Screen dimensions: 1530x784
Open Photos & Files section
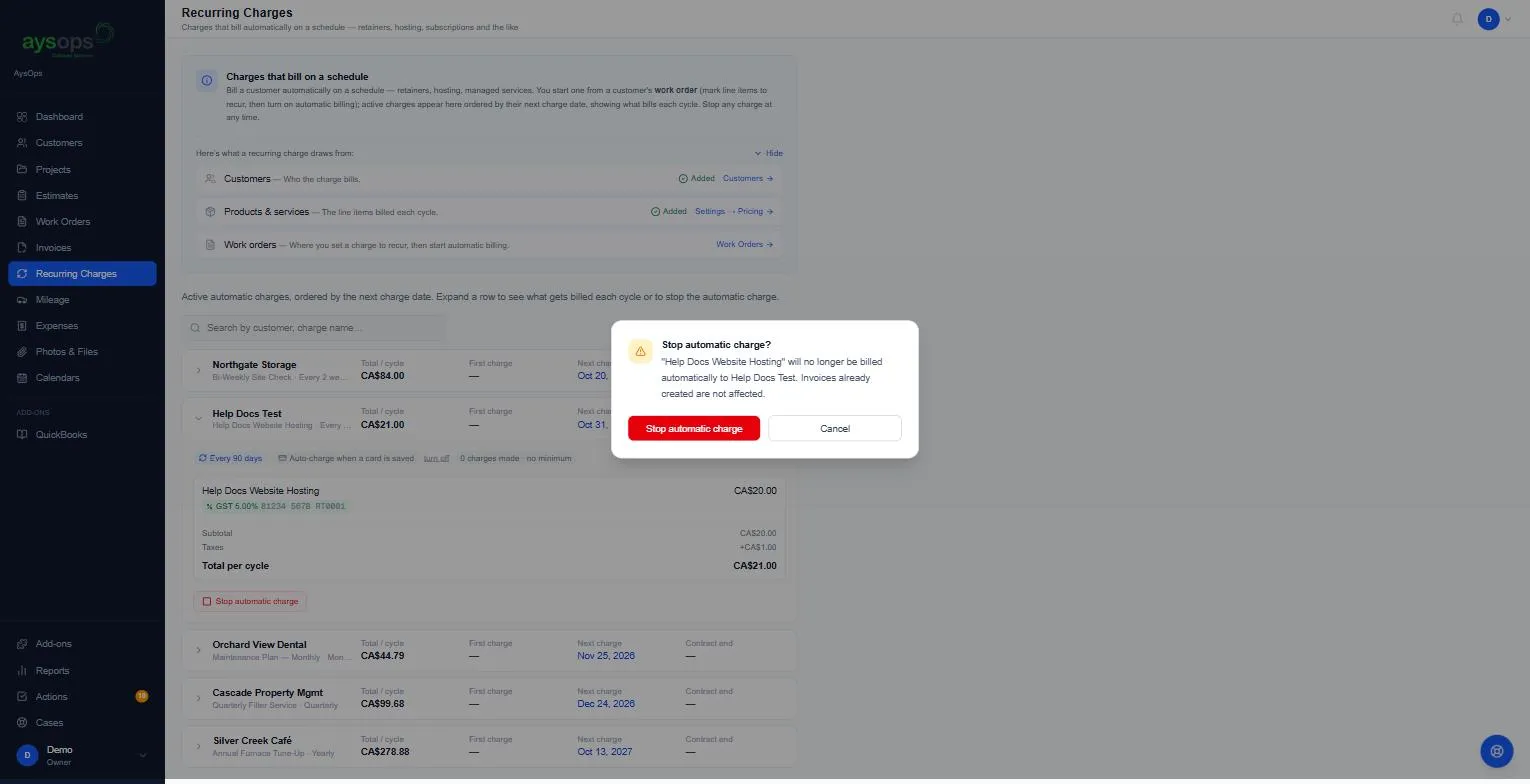pyautogui.click(x=82, y=351)
